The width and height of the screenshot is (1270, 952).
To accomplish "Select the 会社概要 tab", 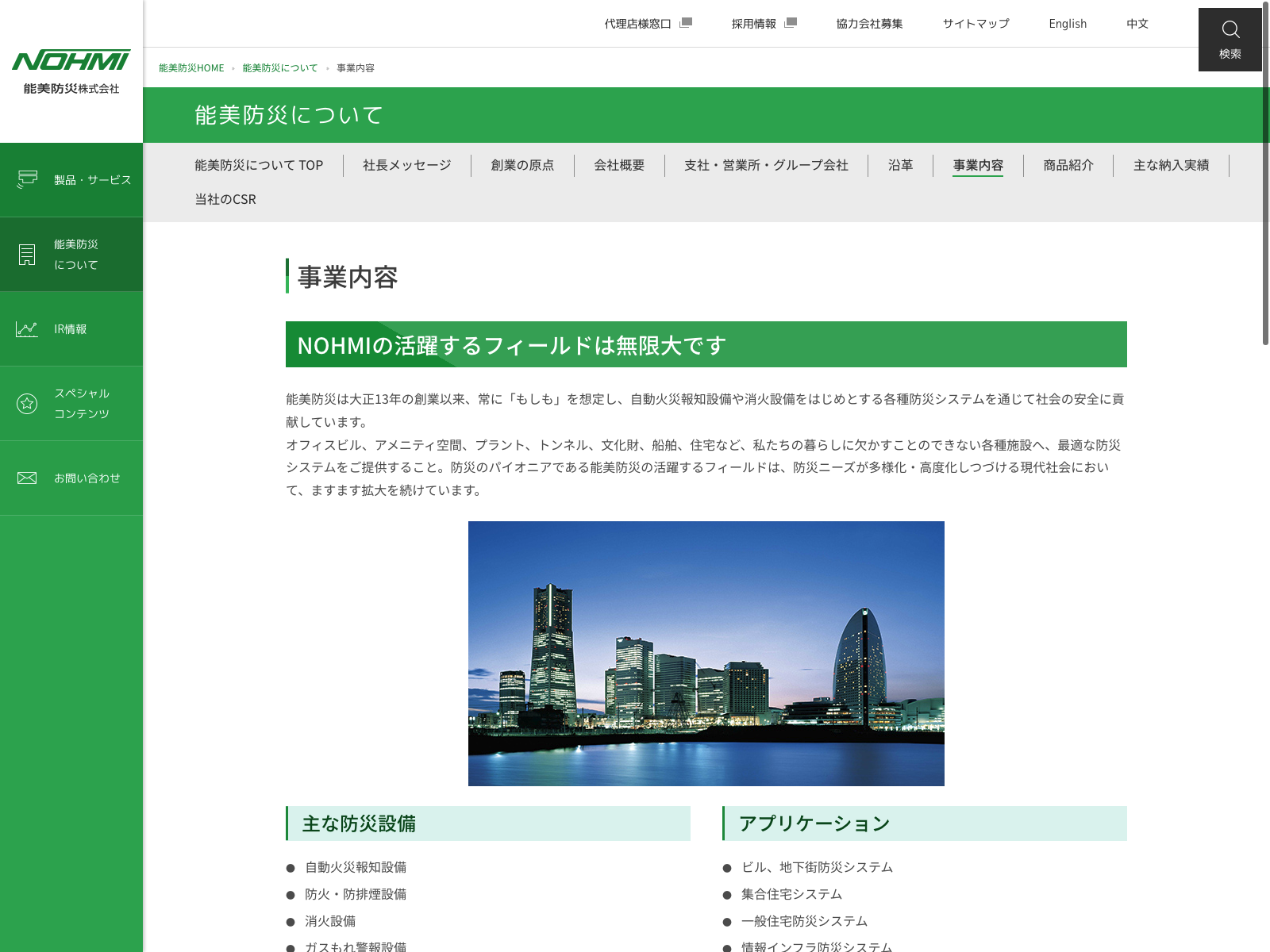I will [x=619, y=165].
